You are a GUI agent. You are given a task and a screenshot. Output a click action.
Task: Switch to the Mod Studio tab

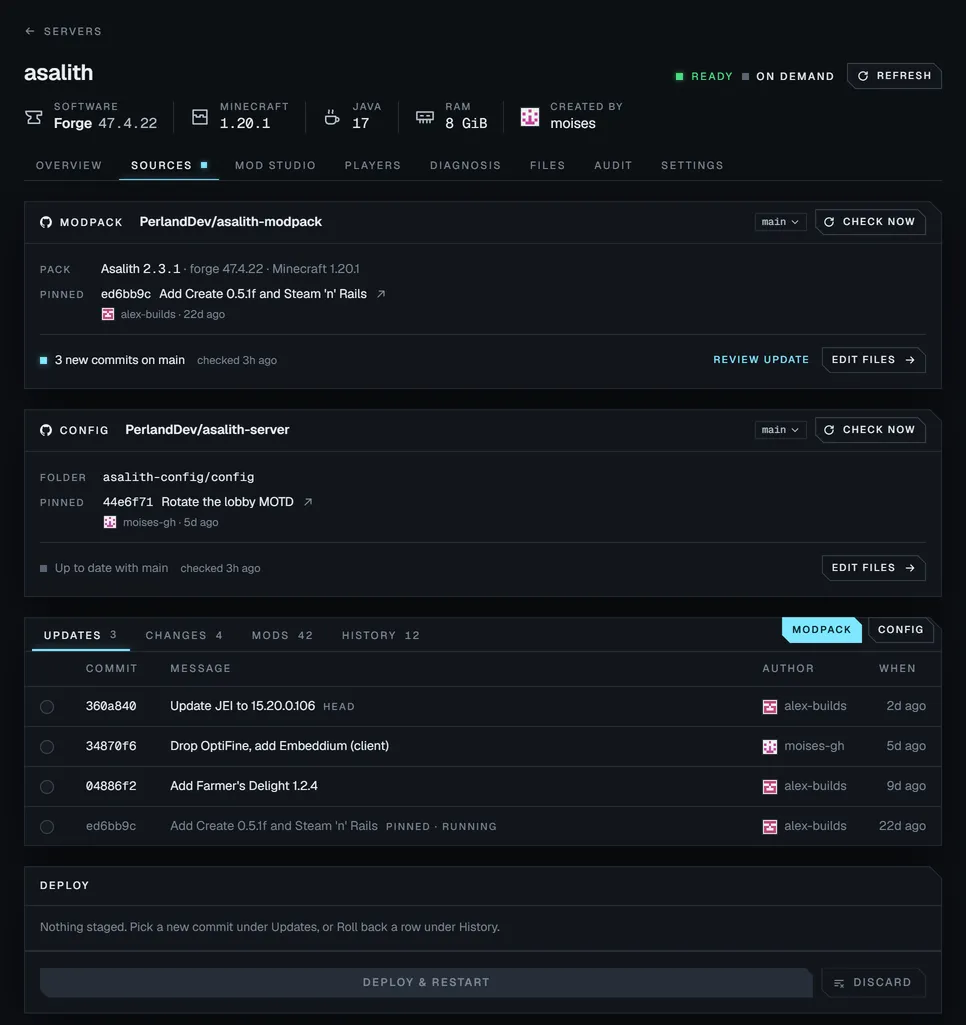[275, 165]
